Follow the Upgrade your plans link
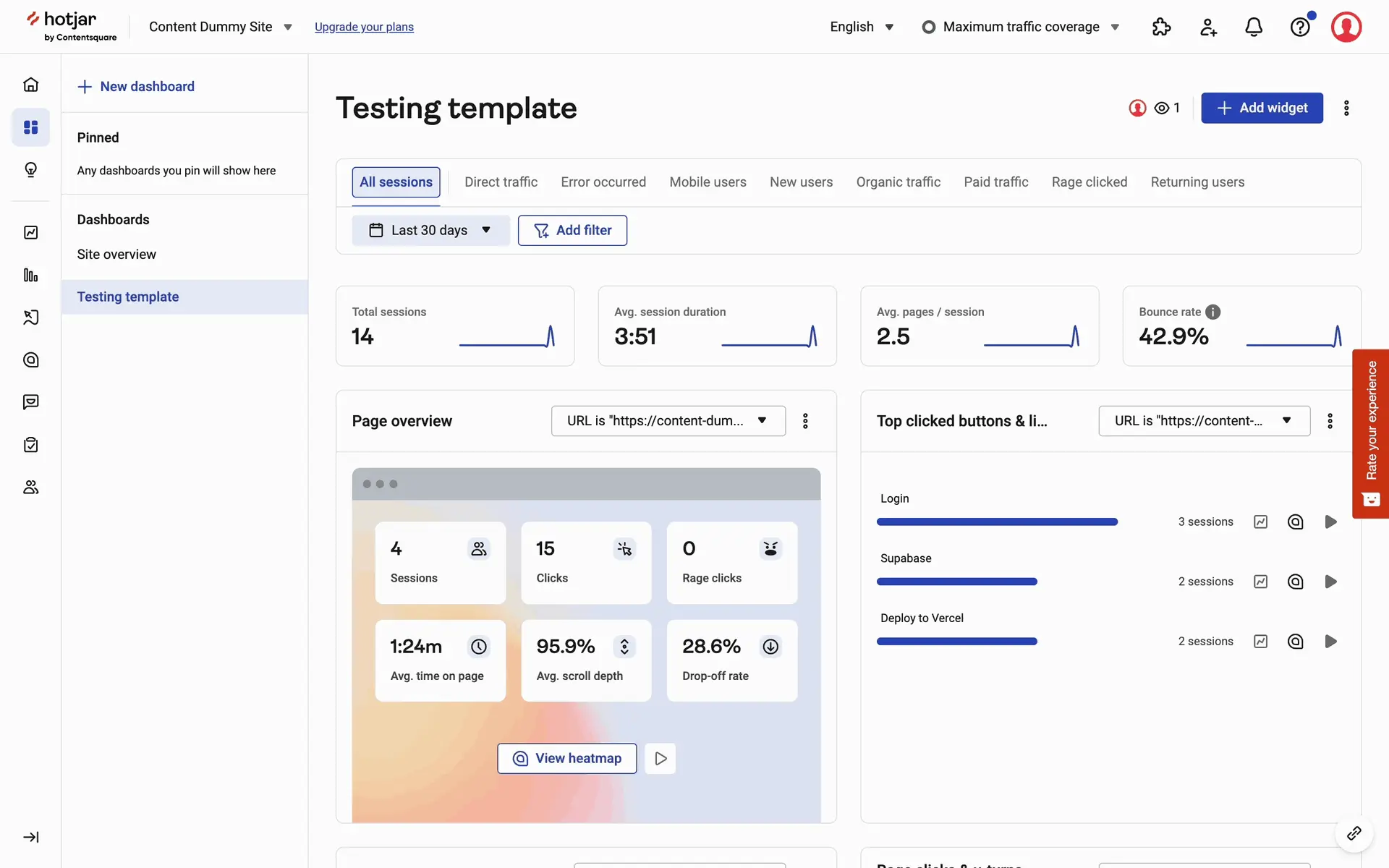The image size is (1389, 868). (364, 27)
